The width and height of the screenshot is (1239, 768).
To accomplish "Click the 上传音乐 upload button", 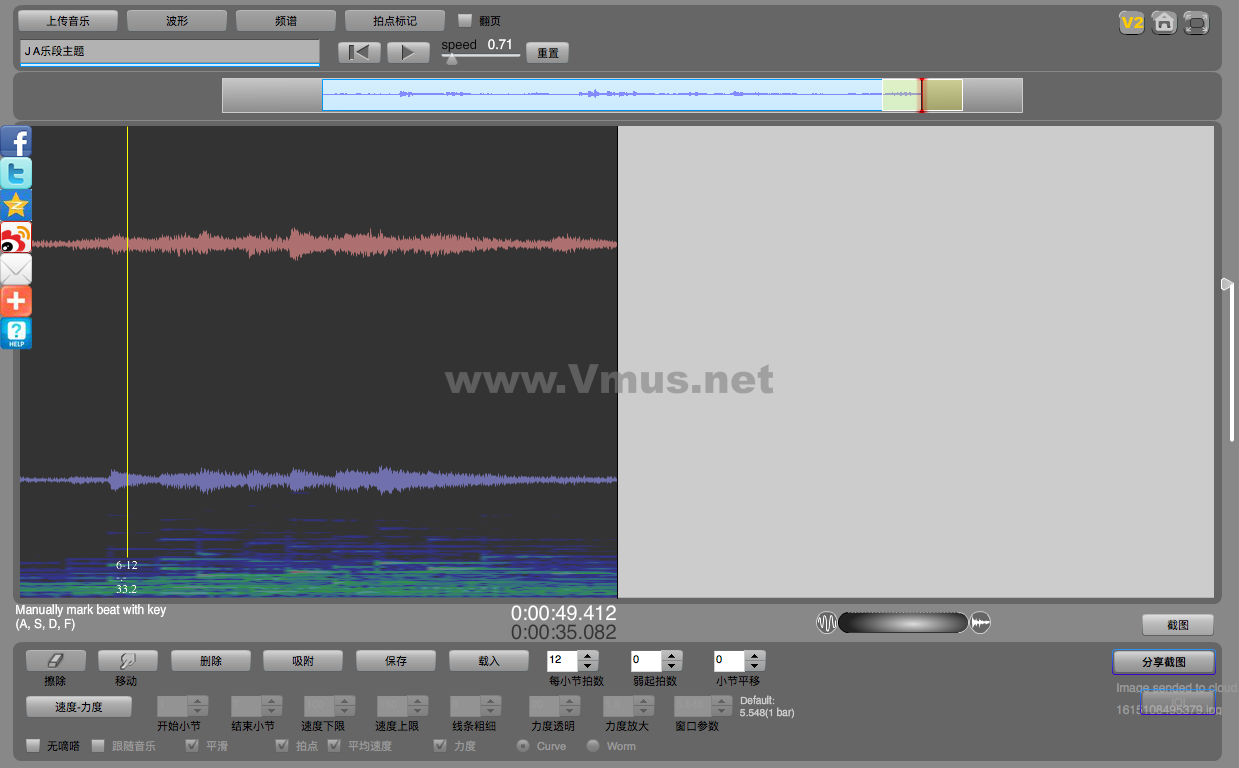I will click(68, 20).
